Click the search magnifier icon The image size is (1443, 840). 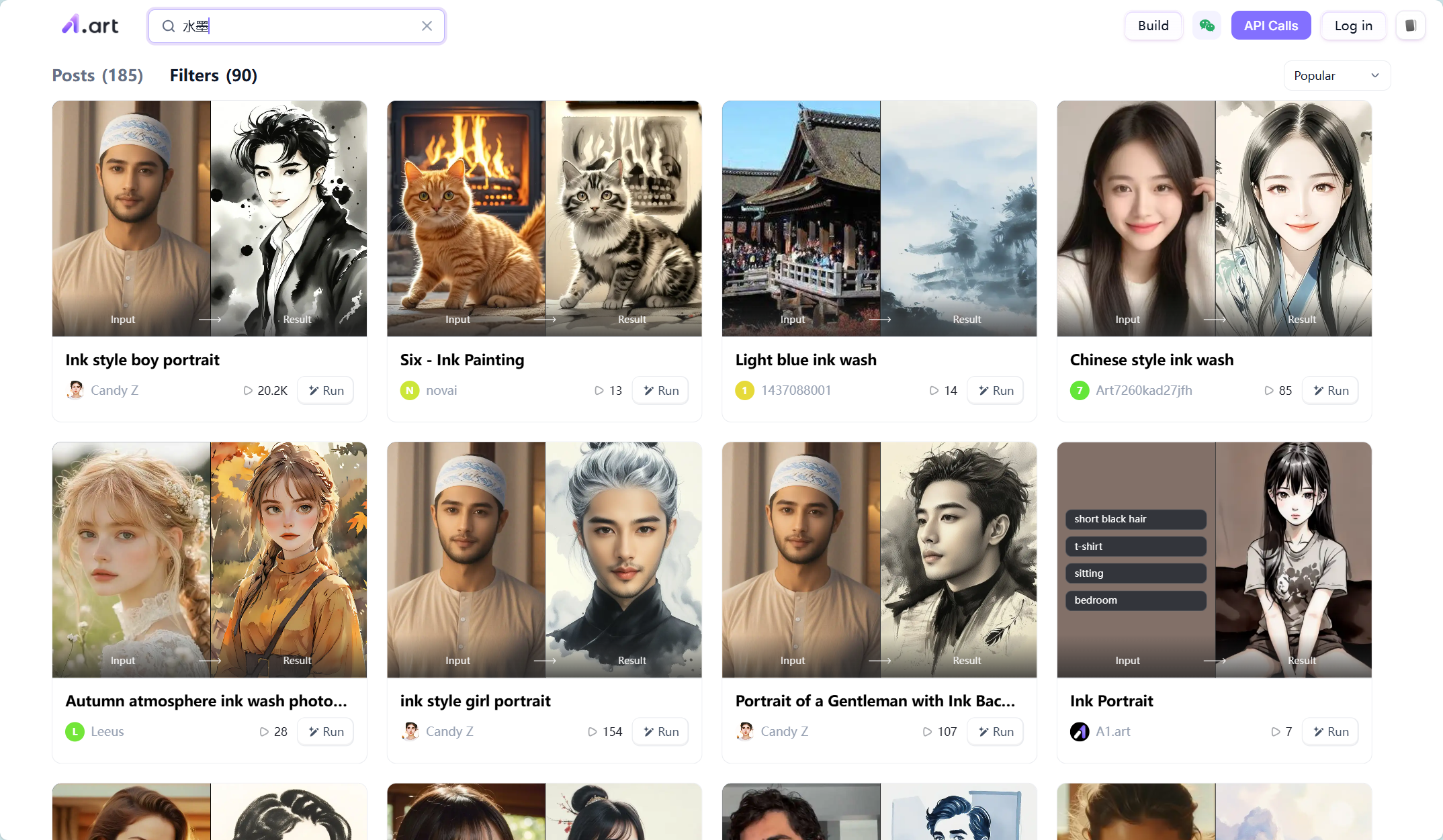coord(169,26)
